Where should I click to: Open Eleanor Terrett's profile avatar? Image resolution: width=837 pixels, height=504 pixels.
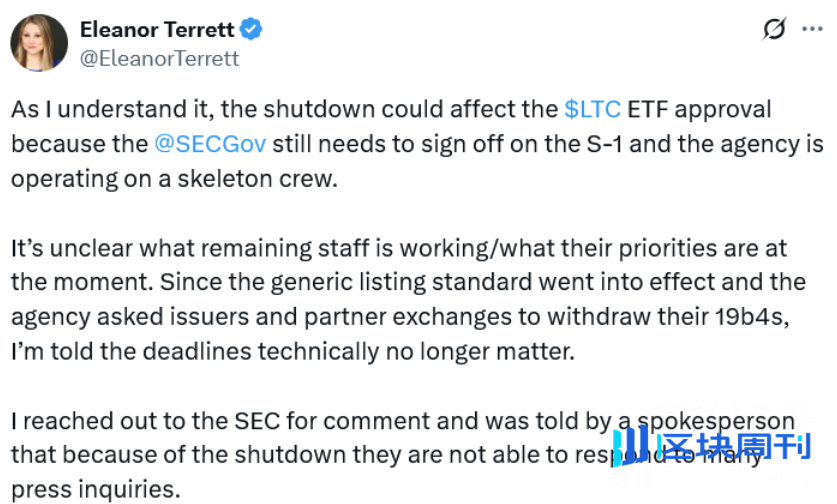(x=39, y=43)
